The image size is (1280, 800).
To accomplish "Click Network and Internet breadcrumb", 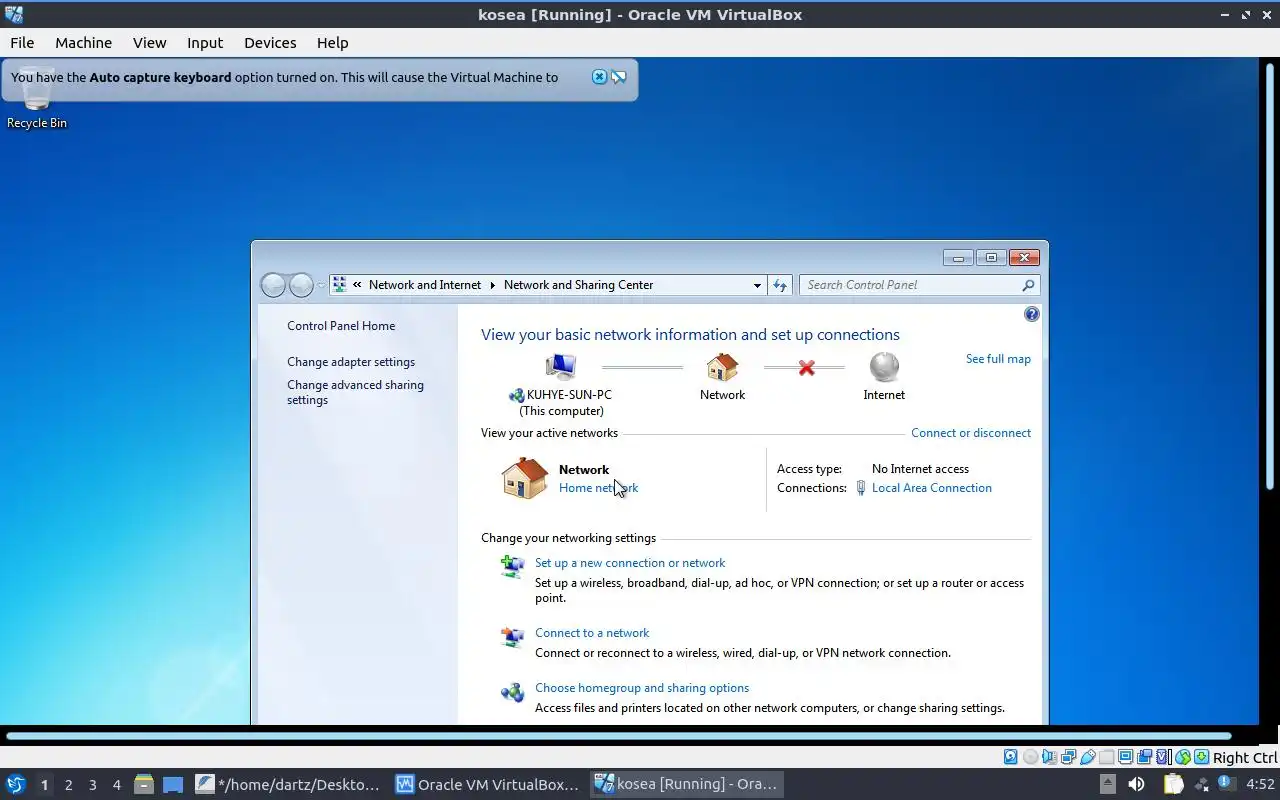I will point(425,285).
